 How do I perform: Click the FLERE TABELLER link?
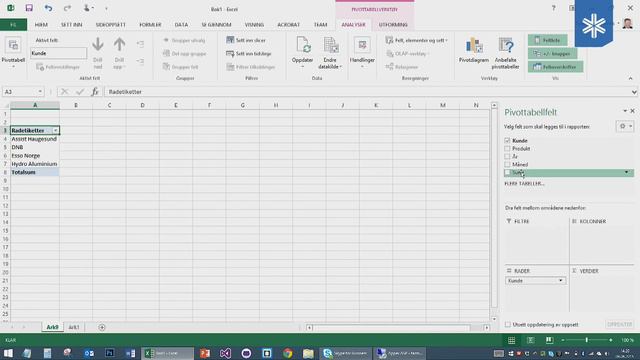pos(524,184)
